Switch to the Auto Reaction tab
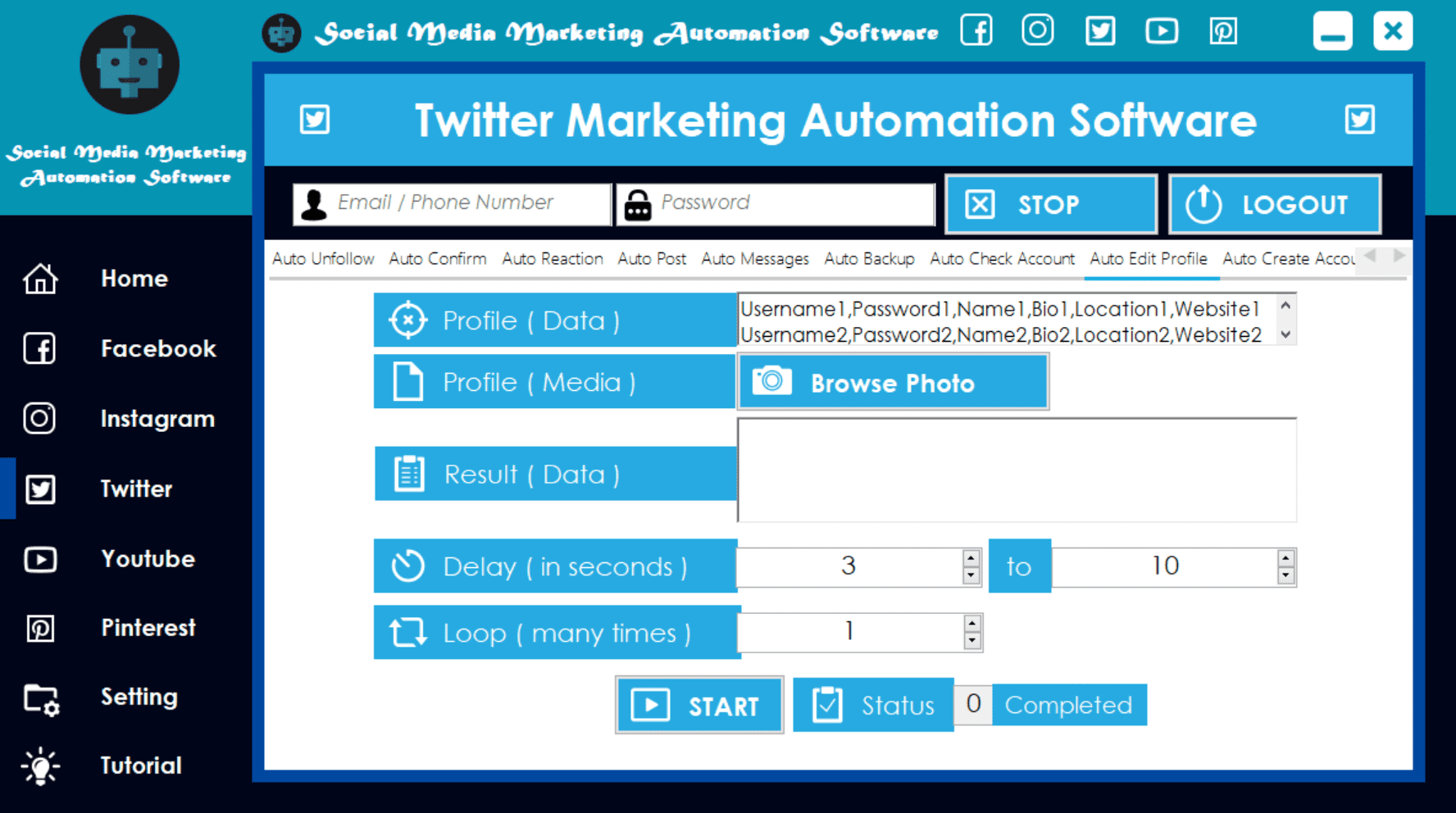1456x813 pixels. (x=553, y=259)
